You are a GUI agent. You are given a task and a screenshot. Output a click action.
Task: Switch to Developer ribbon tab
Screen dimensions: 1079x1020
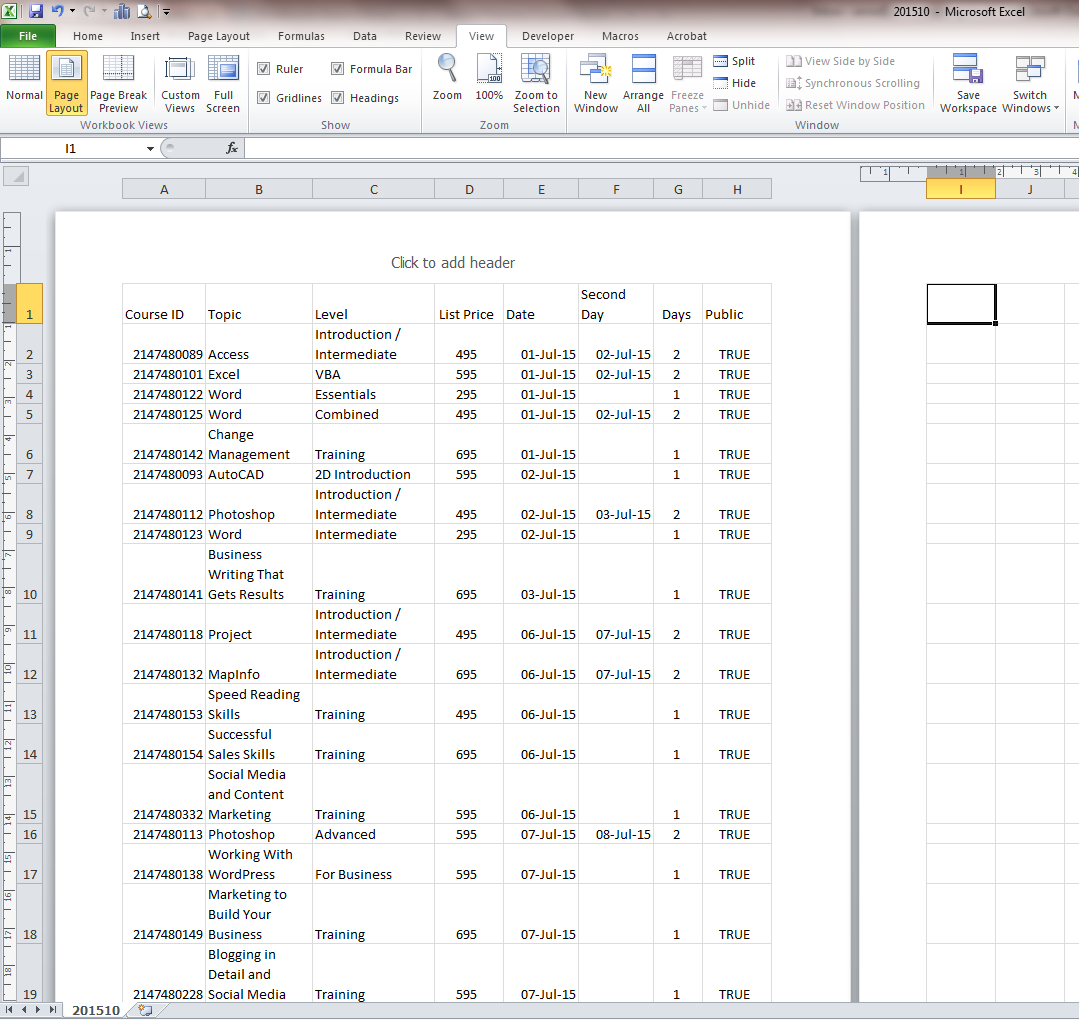point(548,36)
